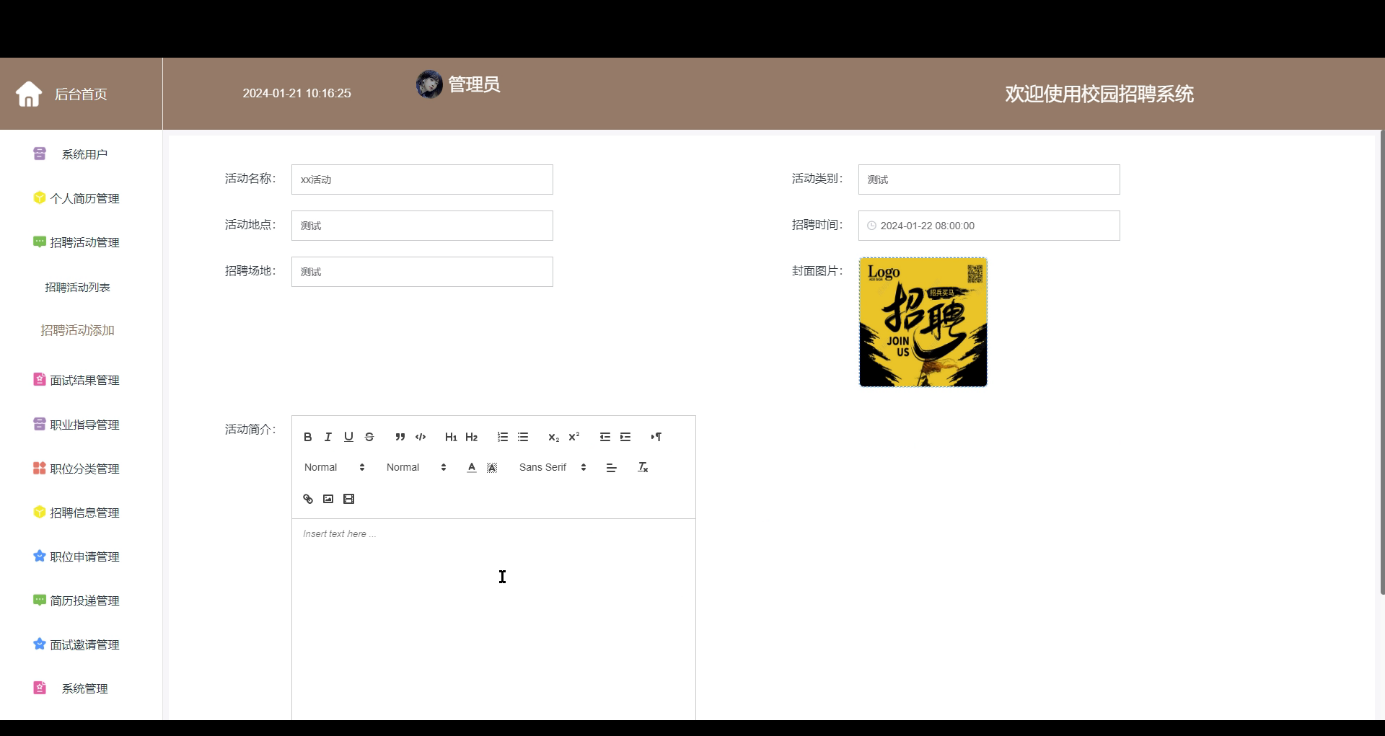Click the date-time text in header
The height and width of the screenshot is (736, 1385).
coord(297,93)
